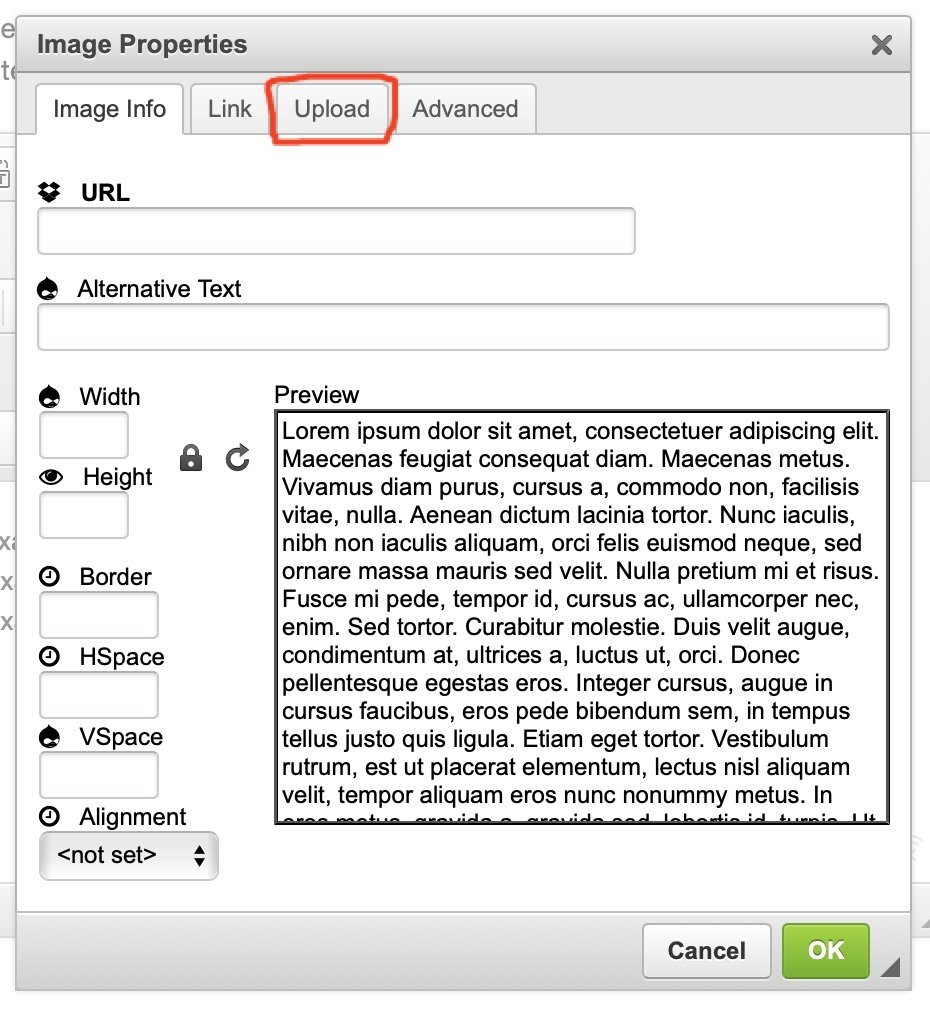Click the eye icon beside Height
Screen dimensions: 930x1012
pos(50,477)
